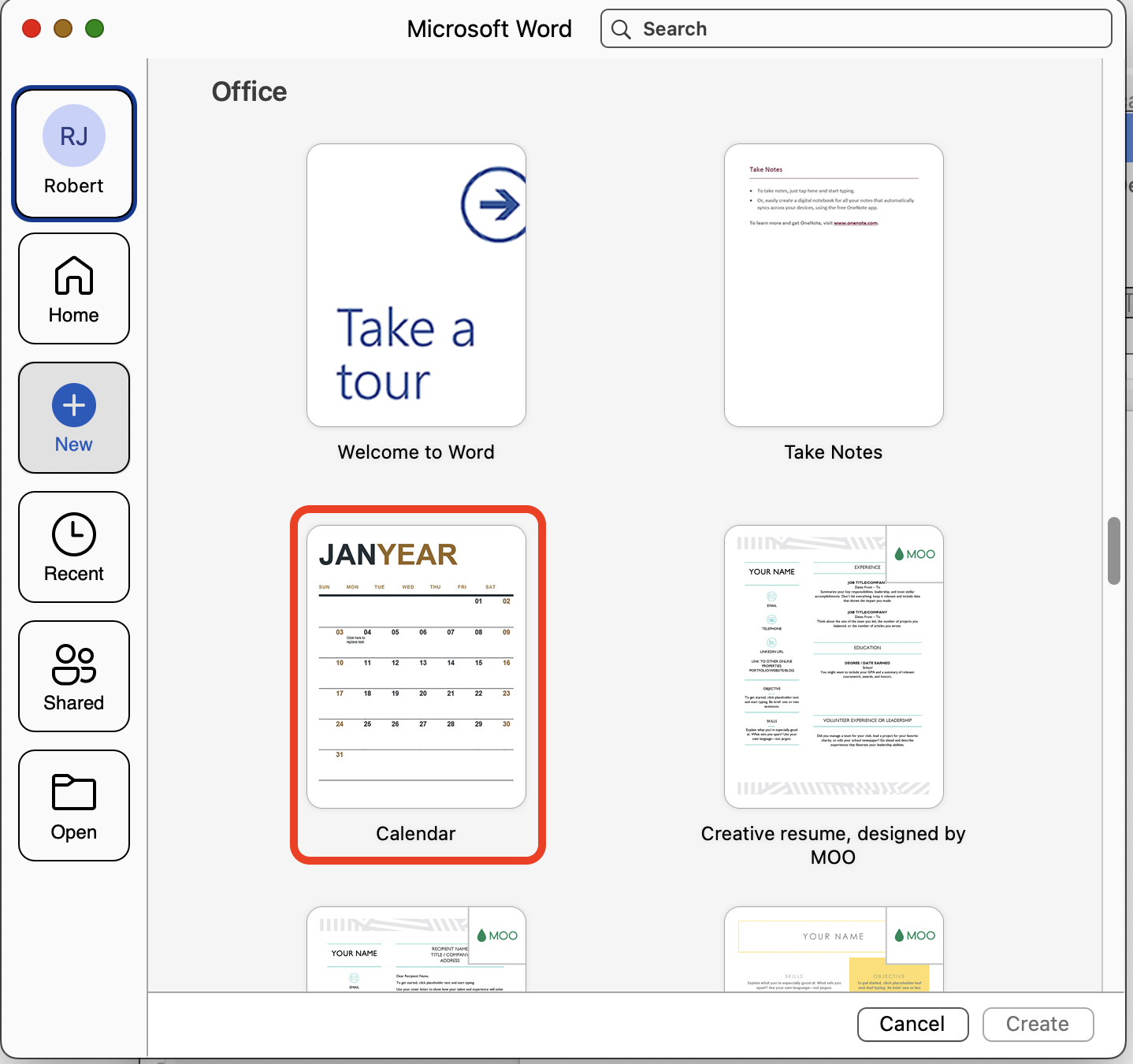Viewport: 1133px width, 1064px height.
Task: Click the Office section heading
Action: pyautogui.click(x=249, y=91)
